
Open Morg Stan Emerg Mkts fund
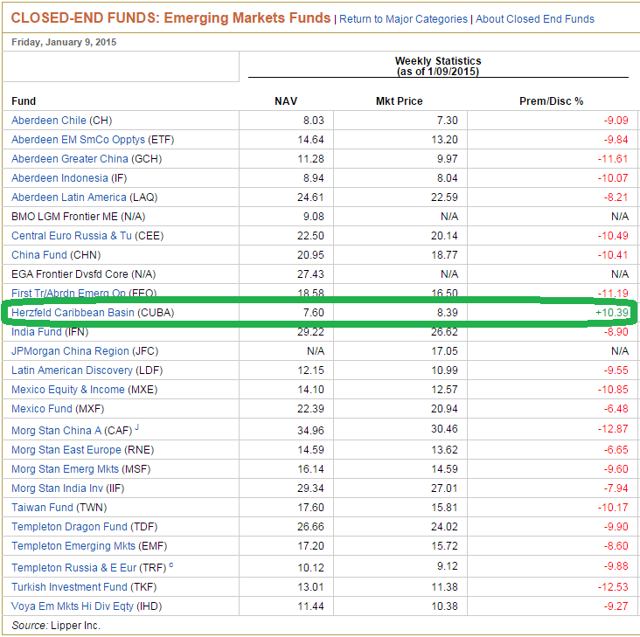(x=65, y=469)
